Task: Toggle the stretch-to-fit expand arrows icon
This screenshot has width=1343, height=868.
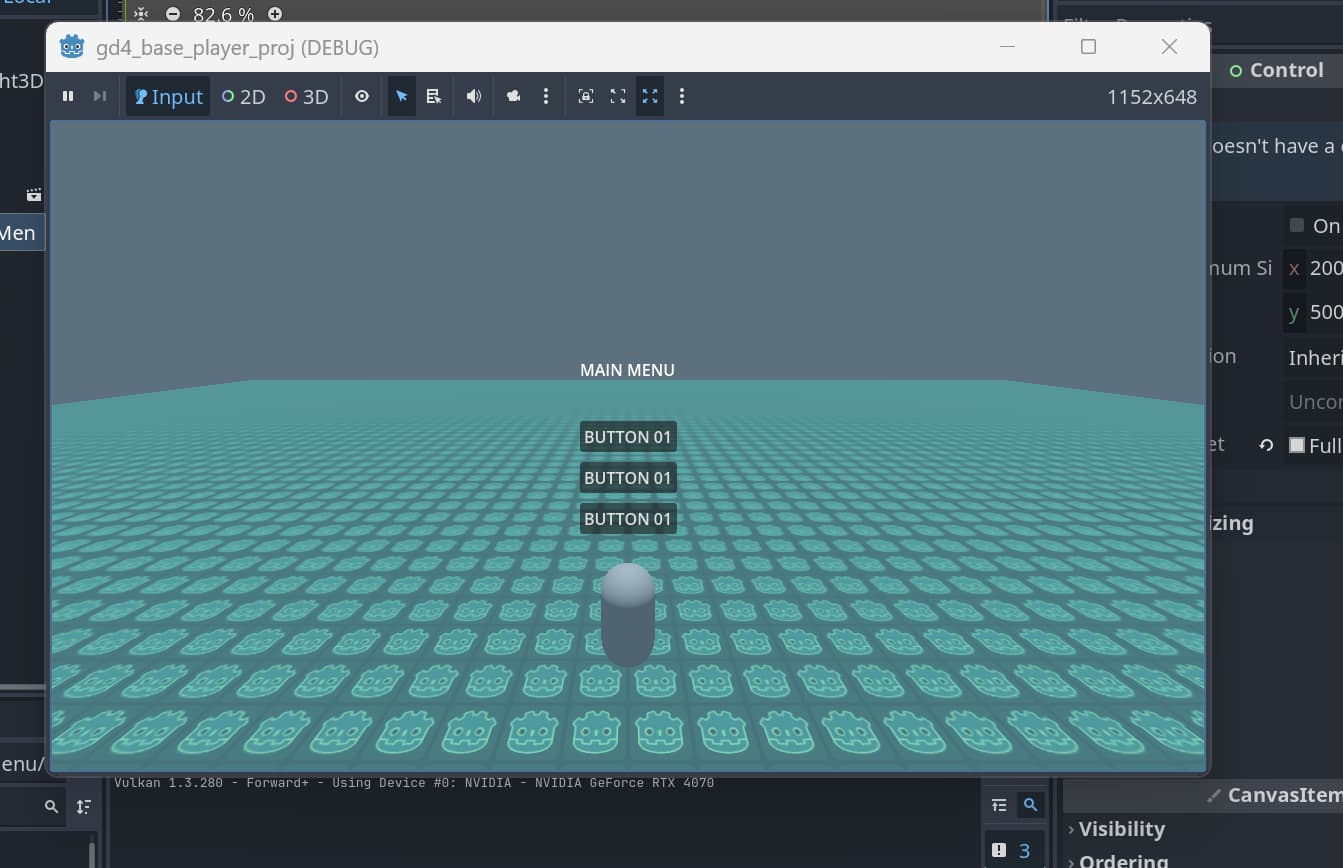Action: tap(650, 97)
